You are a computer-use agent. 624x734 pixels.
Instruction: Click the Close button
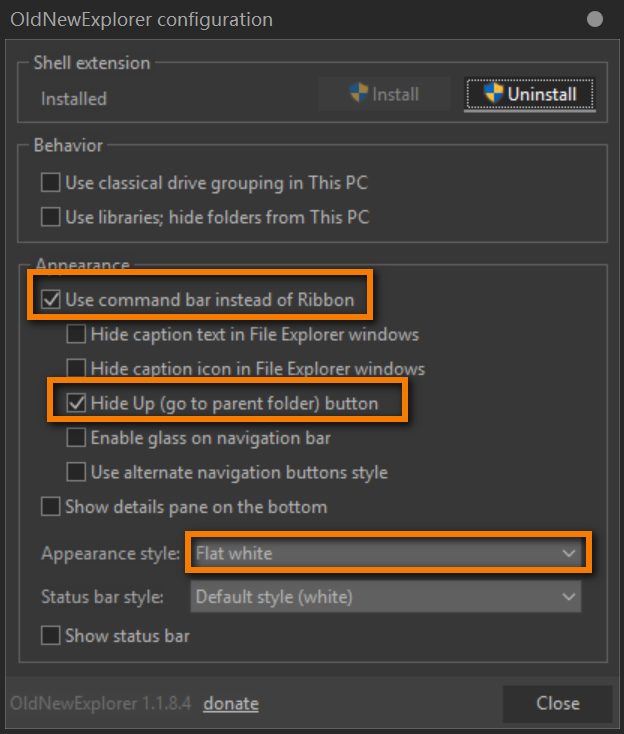point(558,704)
